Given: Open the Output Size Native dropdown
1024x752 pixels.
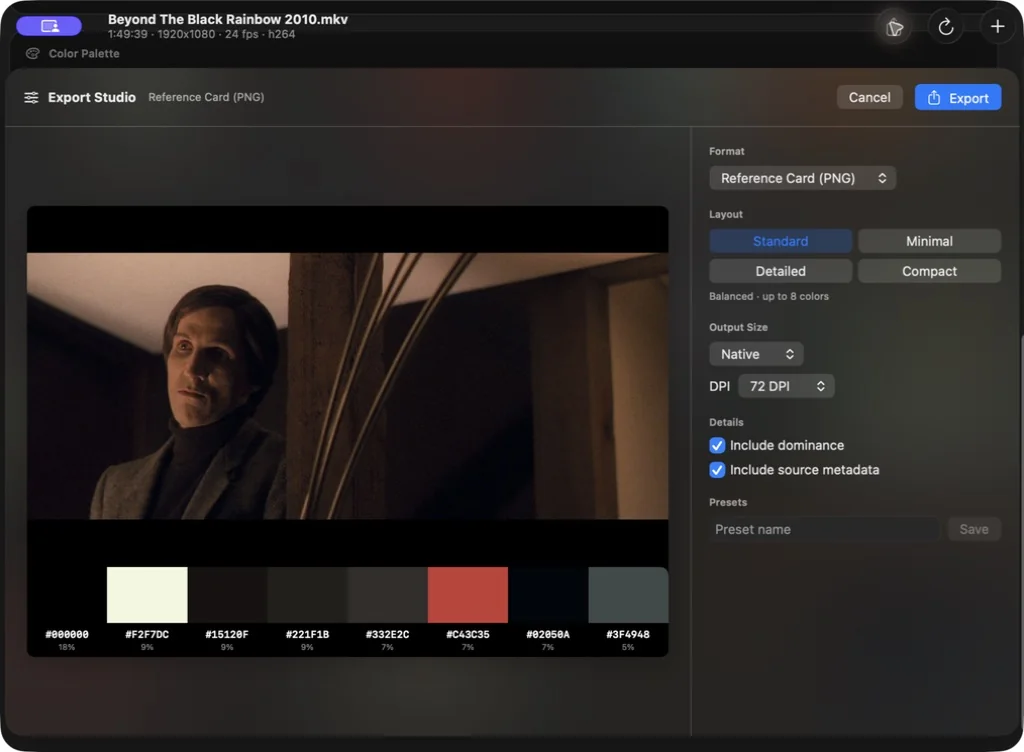Looking at the screenshot, I should 756,354.
